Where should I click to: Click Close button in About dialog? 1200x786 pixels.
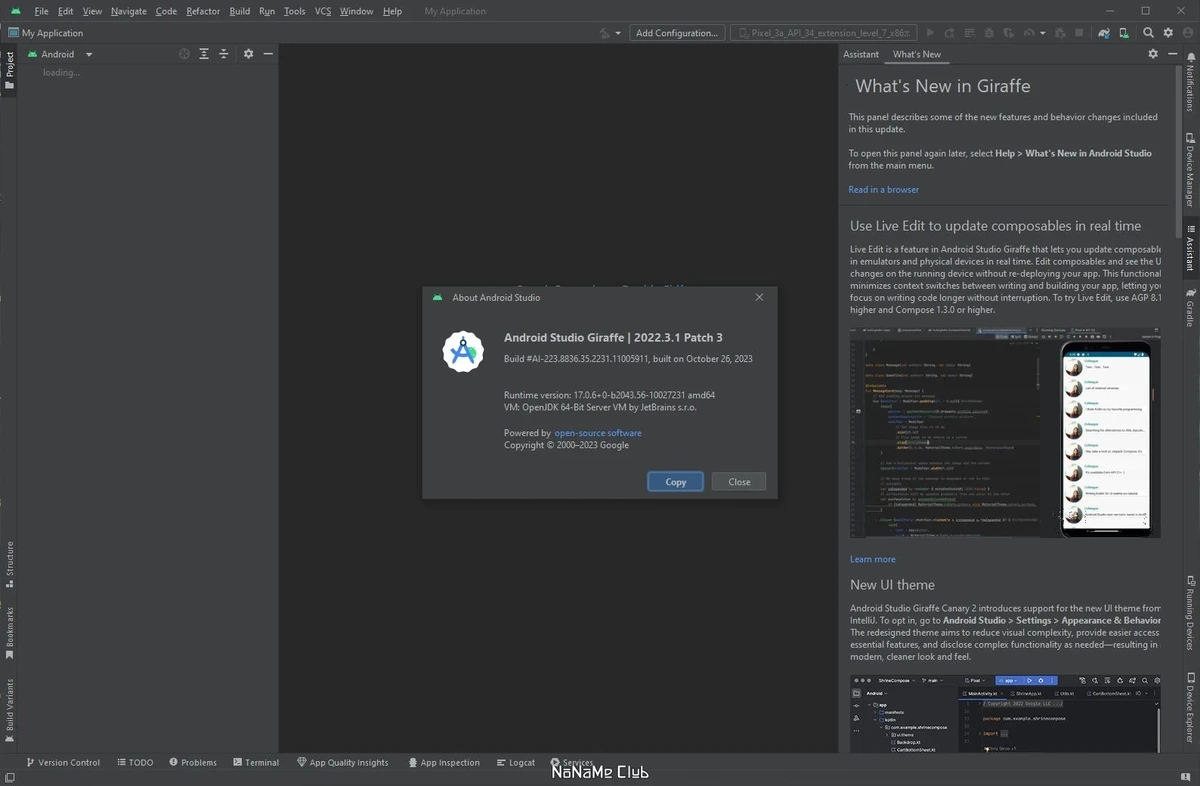click(739, 481)
